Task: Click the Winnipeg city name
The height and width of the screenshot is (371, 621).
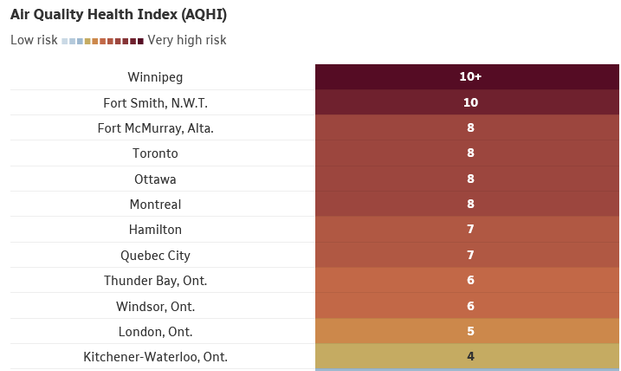Action: tap(155, 77)
